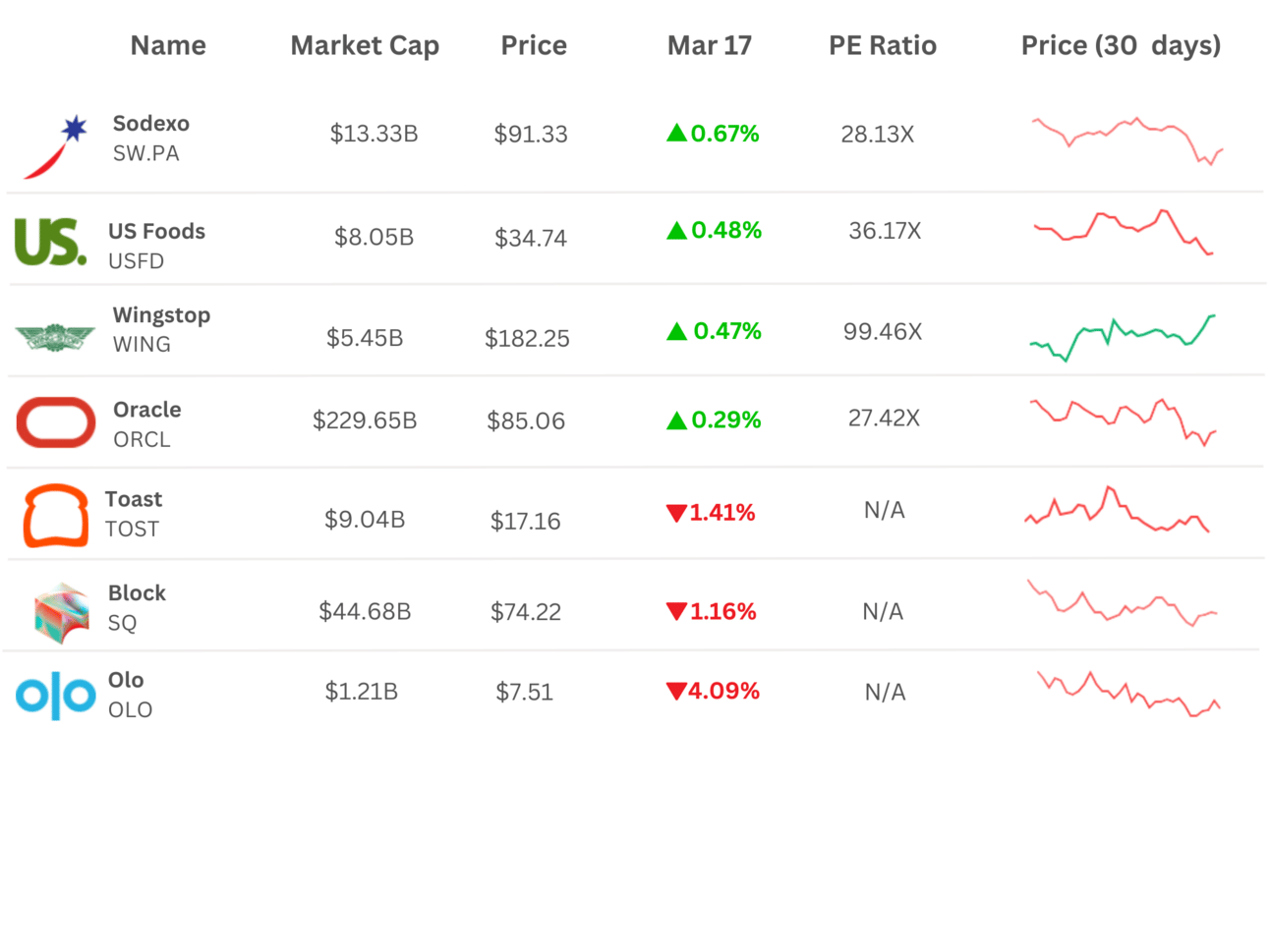Open Olo 30-day price sparkline

pyautogui.click(x=1128, y=694)
